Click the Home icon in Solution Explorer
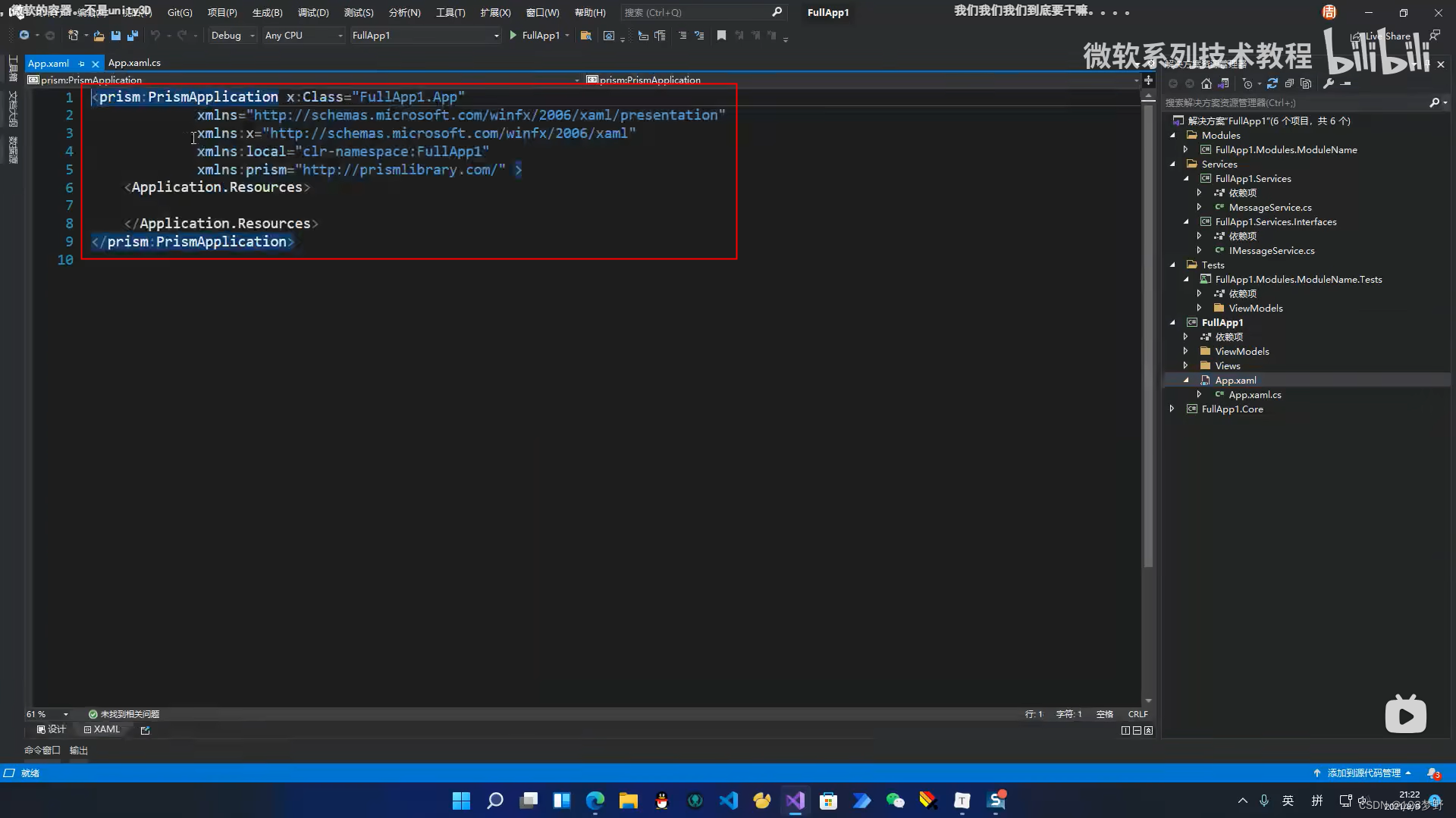 (x=1207, y=83)
